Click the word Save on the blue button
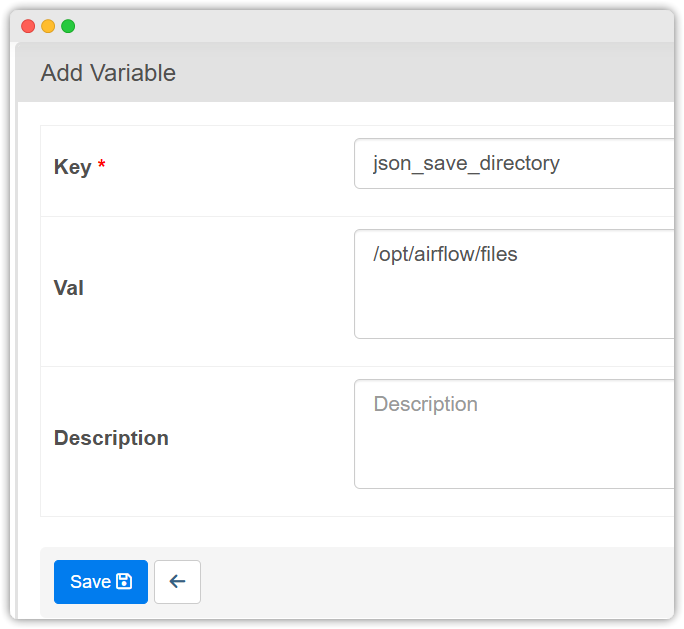The height and width of the screenshot is (629, 684). point(90,582)
